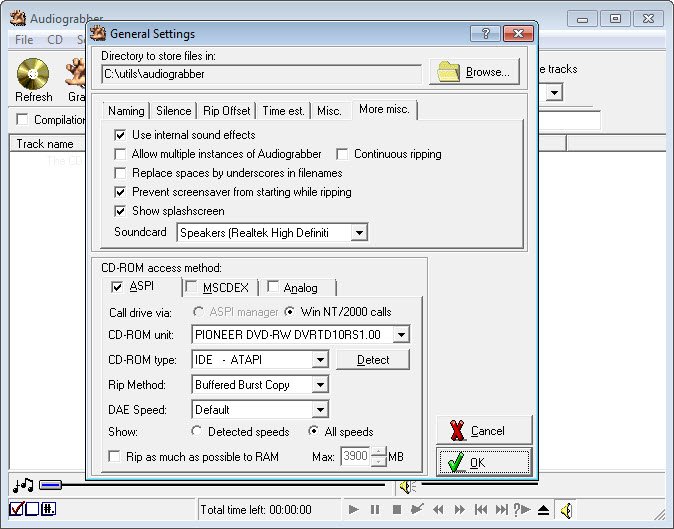This screenshot has width=674, height=529.
Task: Open the CD-ROM unit dropdown
Action: point(401,334)
